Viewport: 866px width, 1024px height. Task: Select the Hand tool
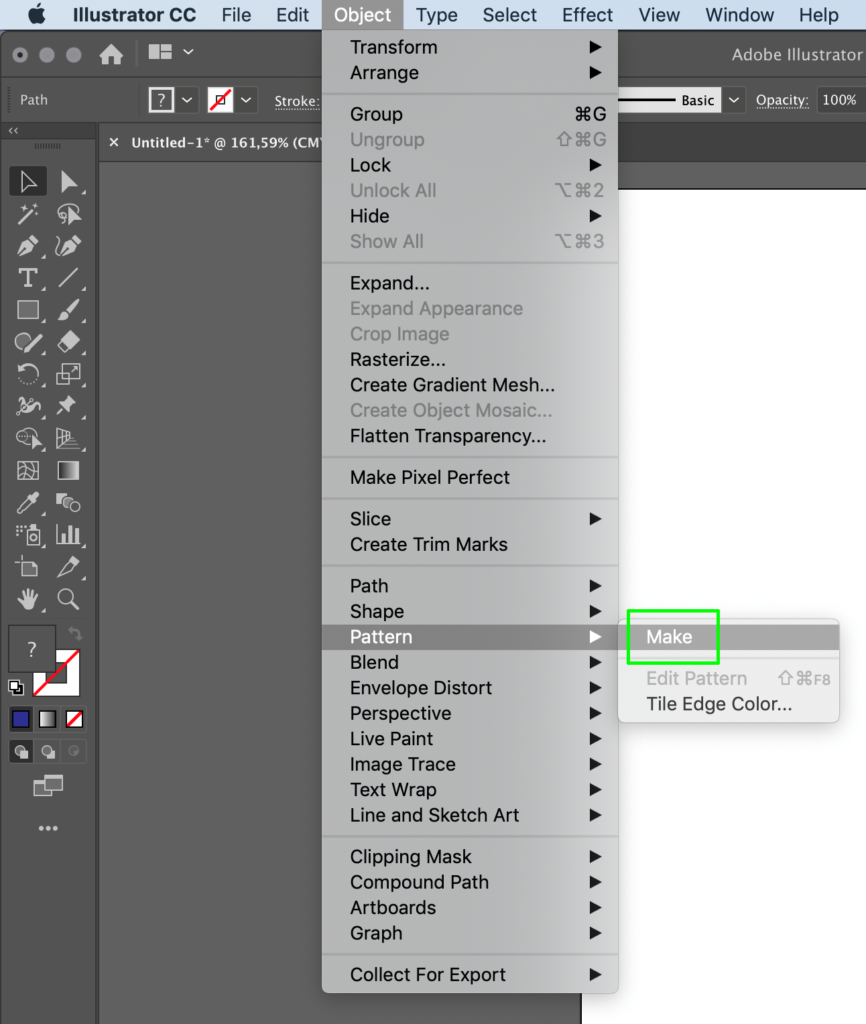tap(28, 598)
